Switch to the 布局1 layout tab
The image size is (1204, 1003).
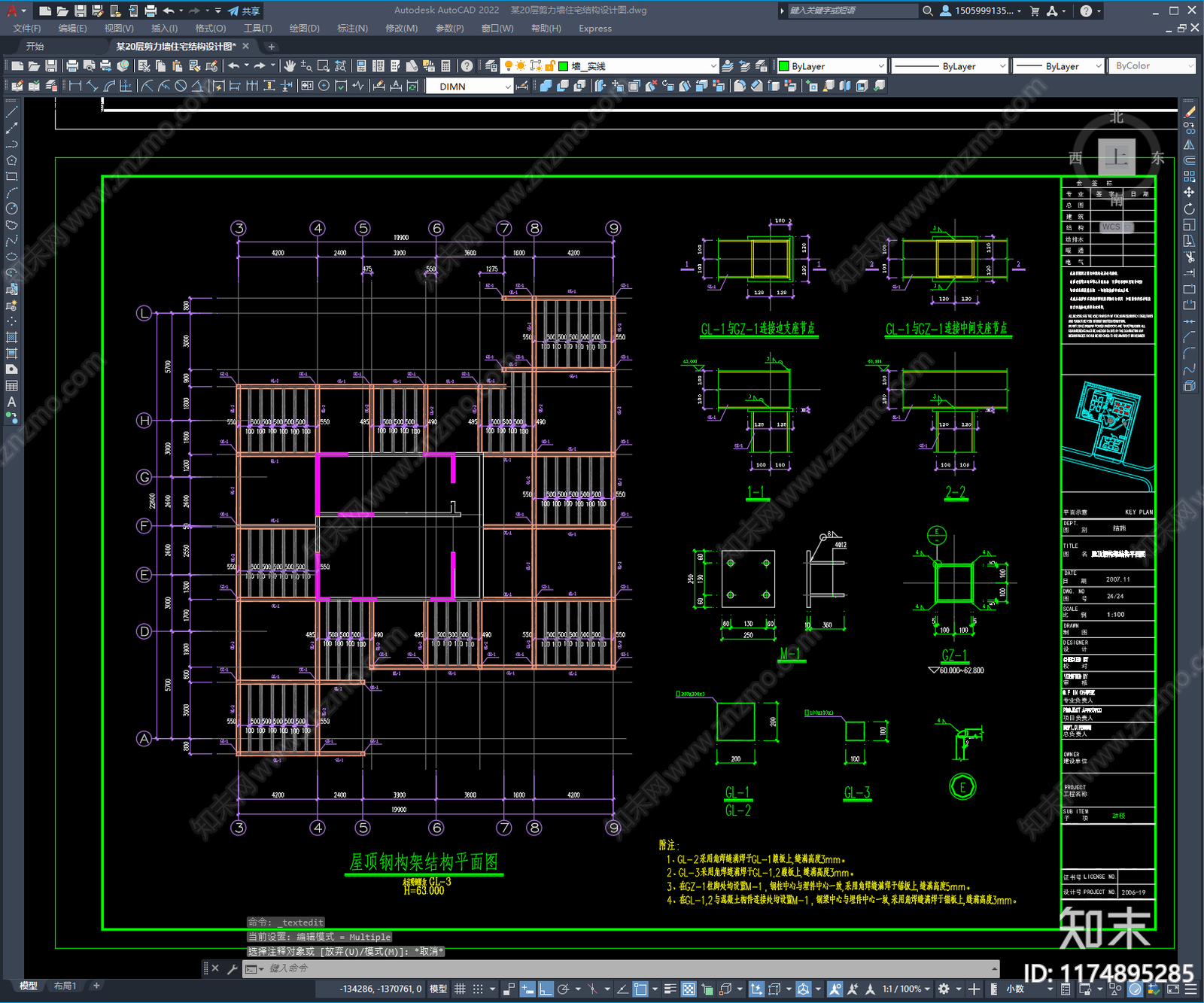[65, 986]
